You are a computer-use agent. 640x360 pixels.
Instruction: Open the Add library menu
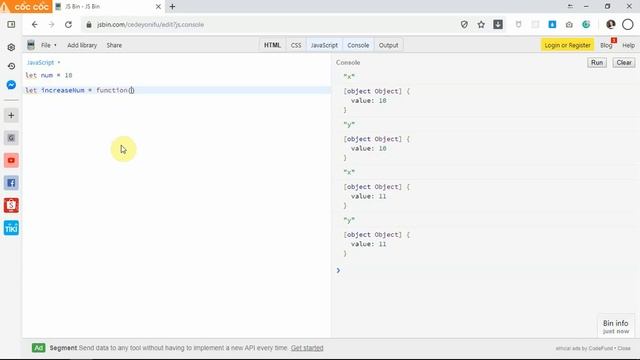coord(82,45)
